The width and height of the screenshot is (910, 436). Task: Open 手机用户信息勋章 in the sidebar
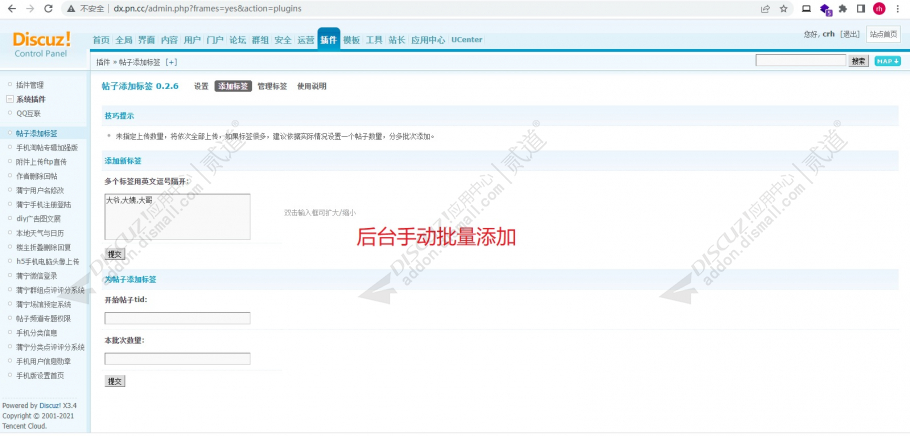[44, 361]
